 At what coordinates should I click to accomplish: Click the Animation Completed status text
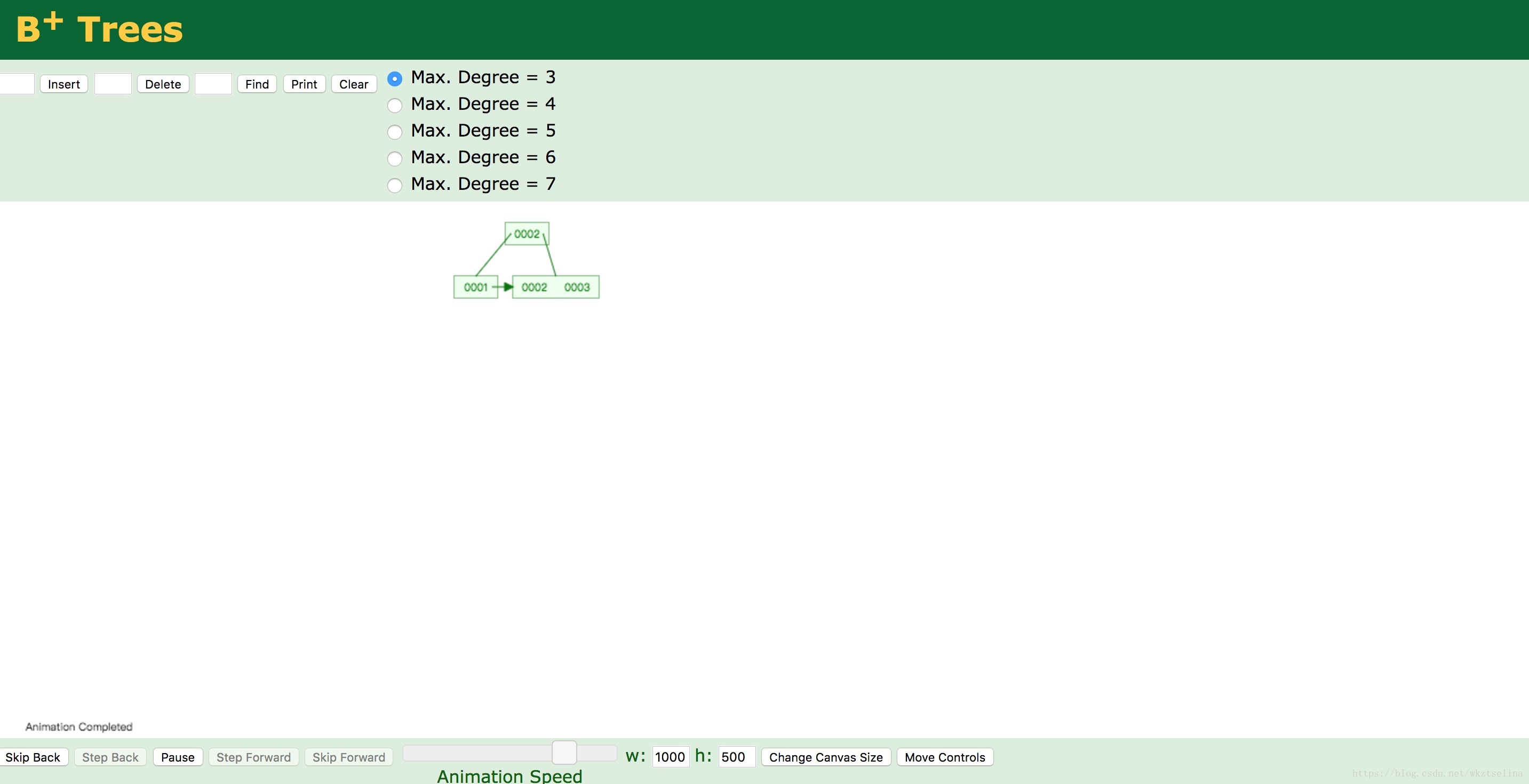pos(79,727)
